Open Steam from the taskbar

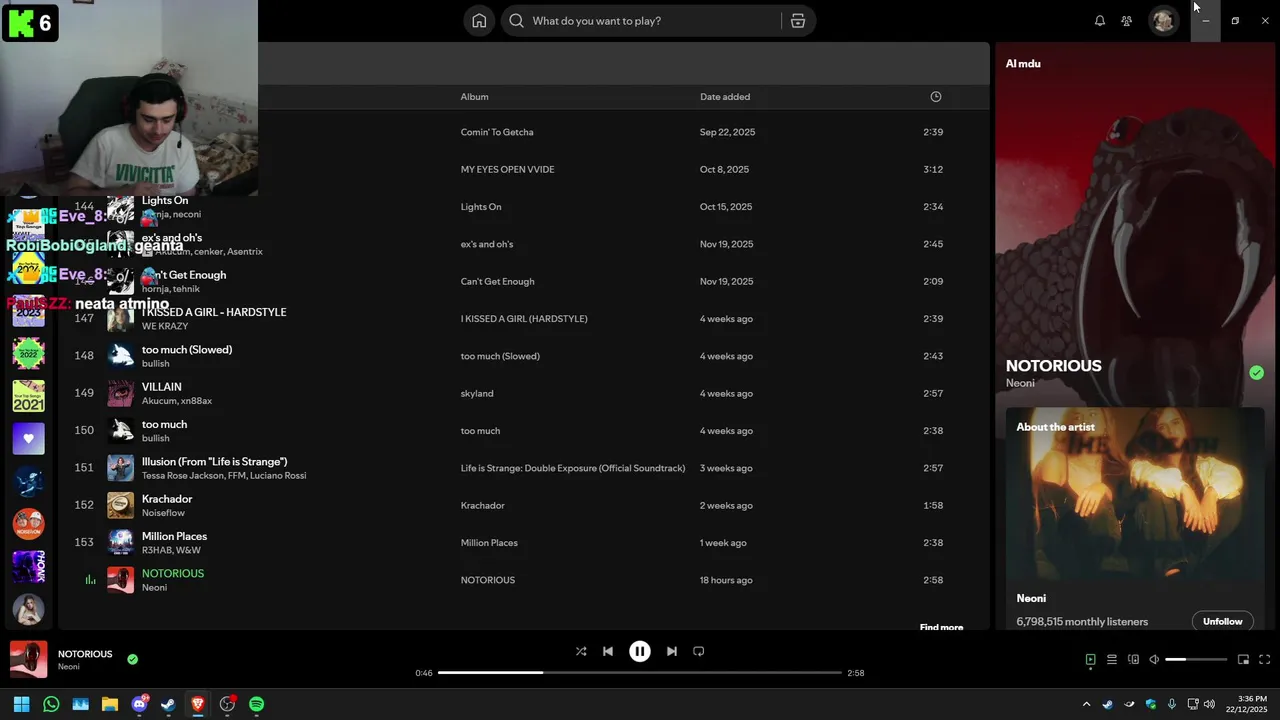tap(168, 704)
